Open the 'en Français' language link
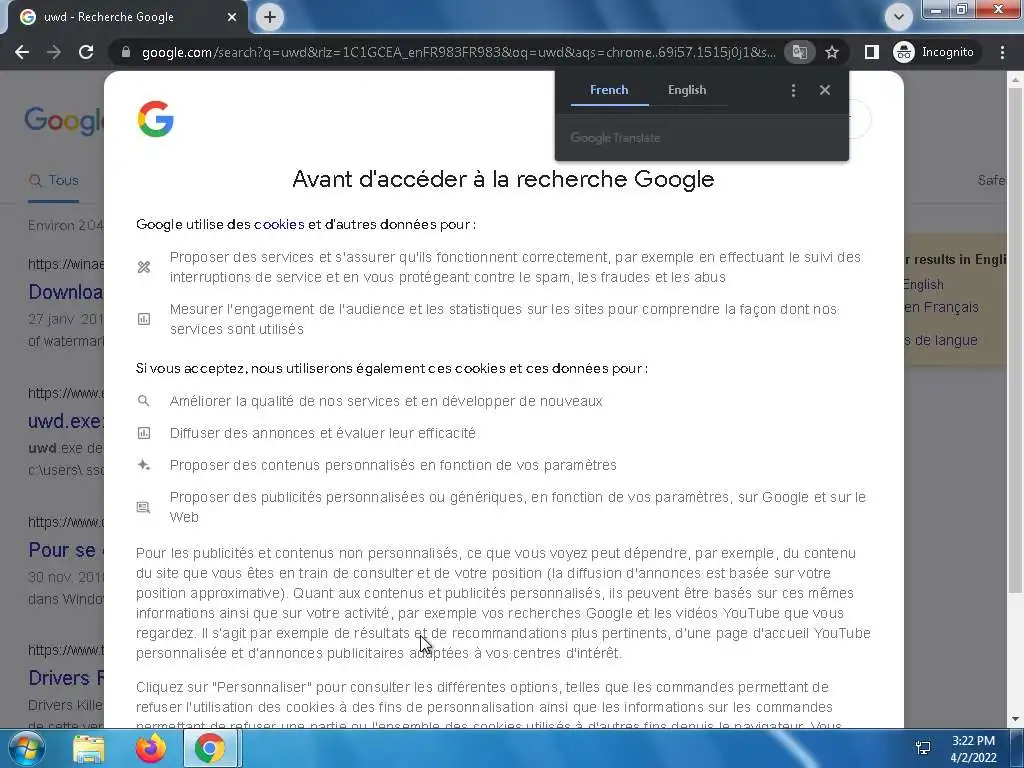 pyautogui.click(x=941, y=308)
